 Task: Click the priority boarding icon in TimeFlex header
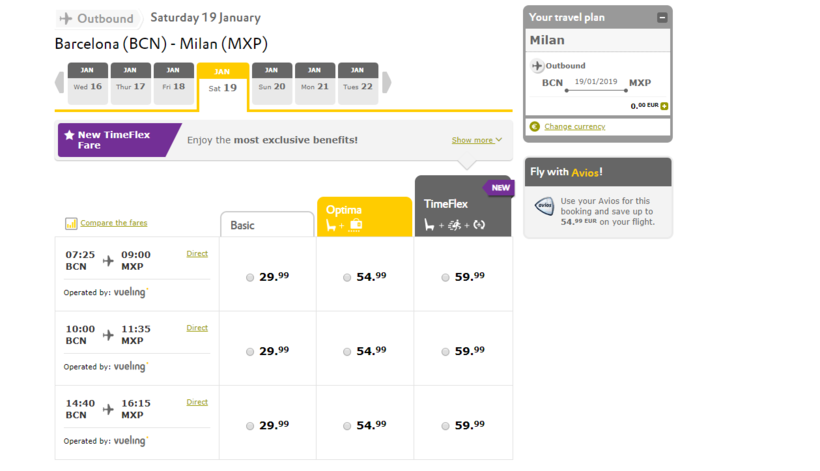[454, 225]
